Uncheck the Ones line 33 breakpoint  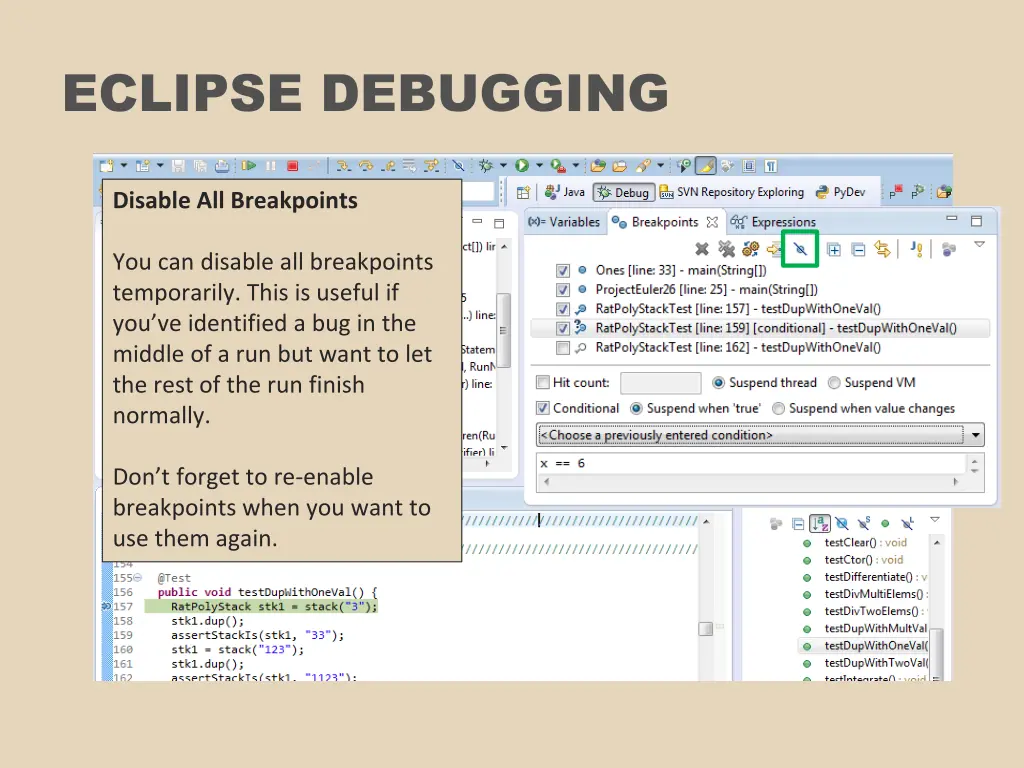[563, 269]
